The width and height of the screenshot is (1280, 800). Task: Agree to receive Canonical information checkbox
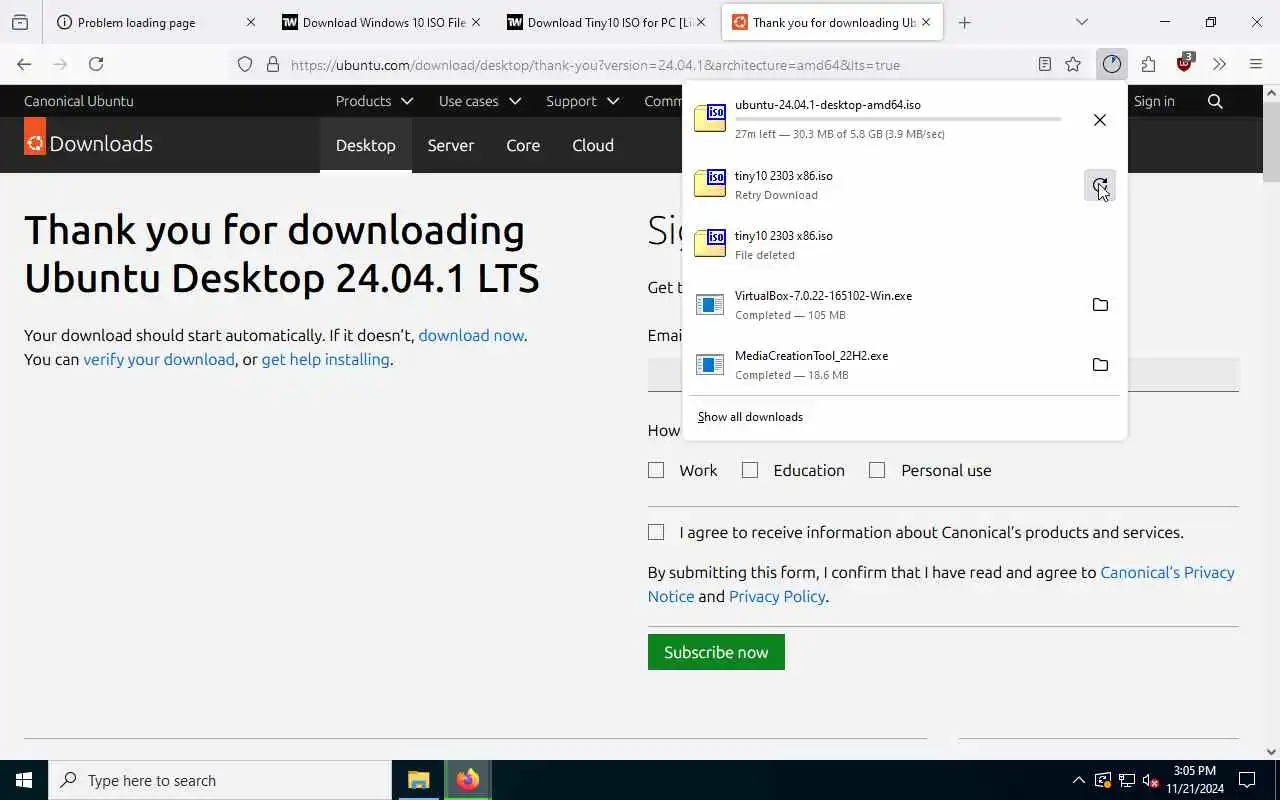pyautogui.click(x=656, y=532)
